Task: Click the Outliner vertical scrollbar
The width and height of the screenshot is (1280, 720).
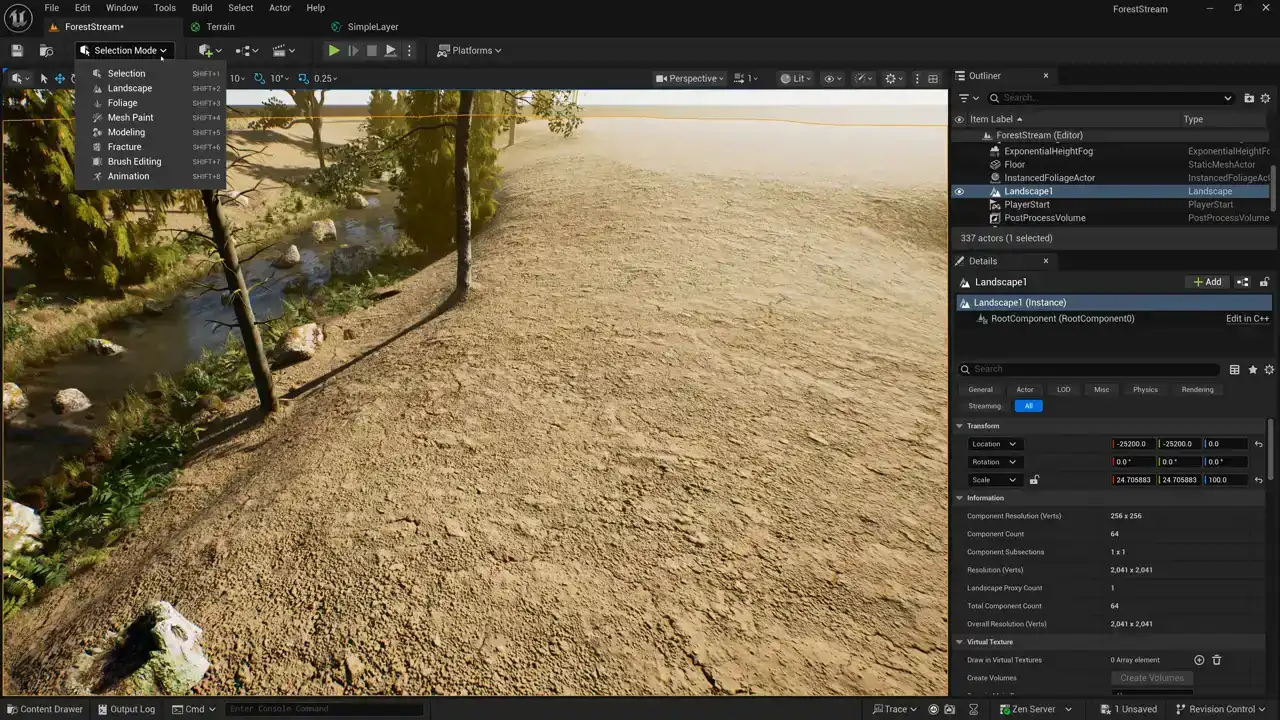Action: tap(1272, 187)
